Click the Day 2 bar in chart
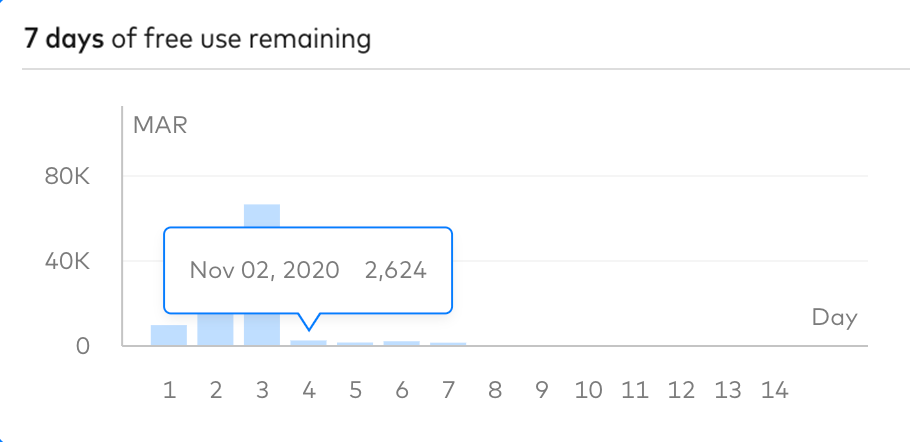Screen dimensions: 910x442 point(215,329)
